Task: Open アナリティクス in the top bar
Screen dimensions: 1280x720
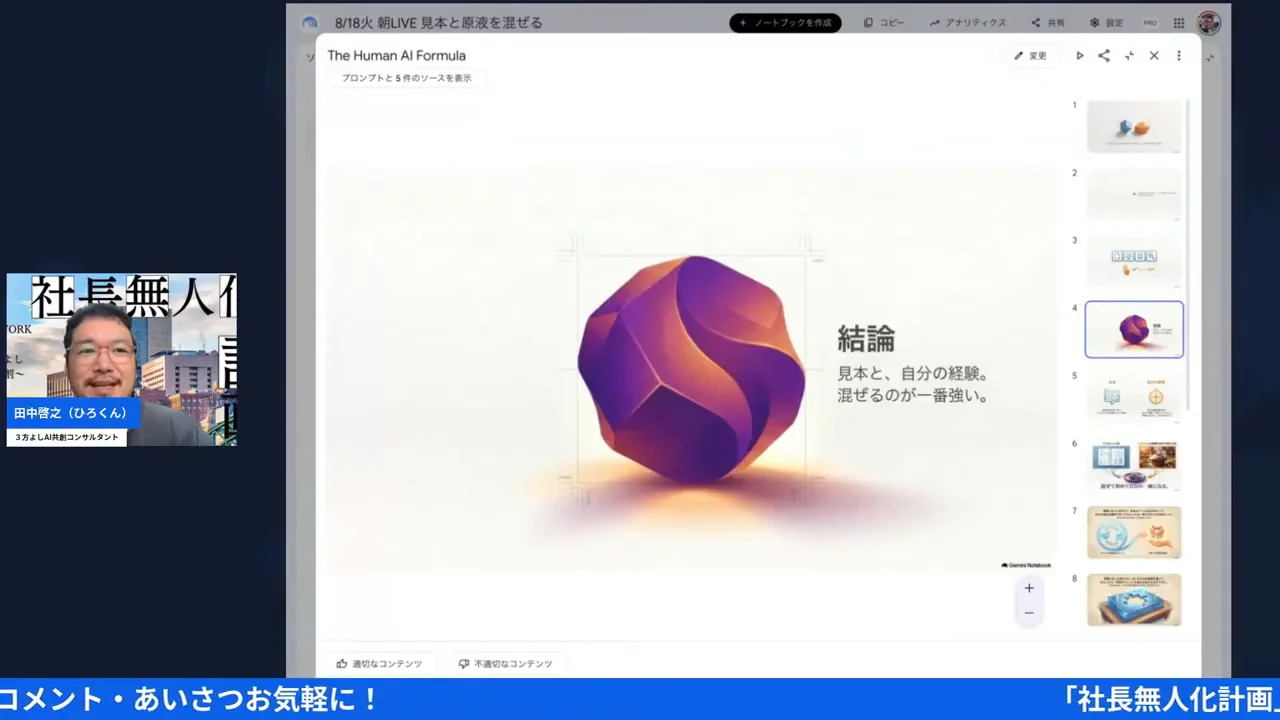Action: point(967,23)
